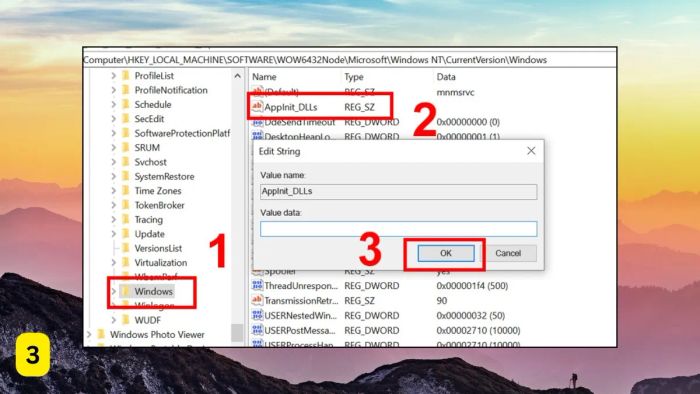The image size is (700, 394).
Task: Cancel the Edit String dialog
Action: [x=508, y=253]
